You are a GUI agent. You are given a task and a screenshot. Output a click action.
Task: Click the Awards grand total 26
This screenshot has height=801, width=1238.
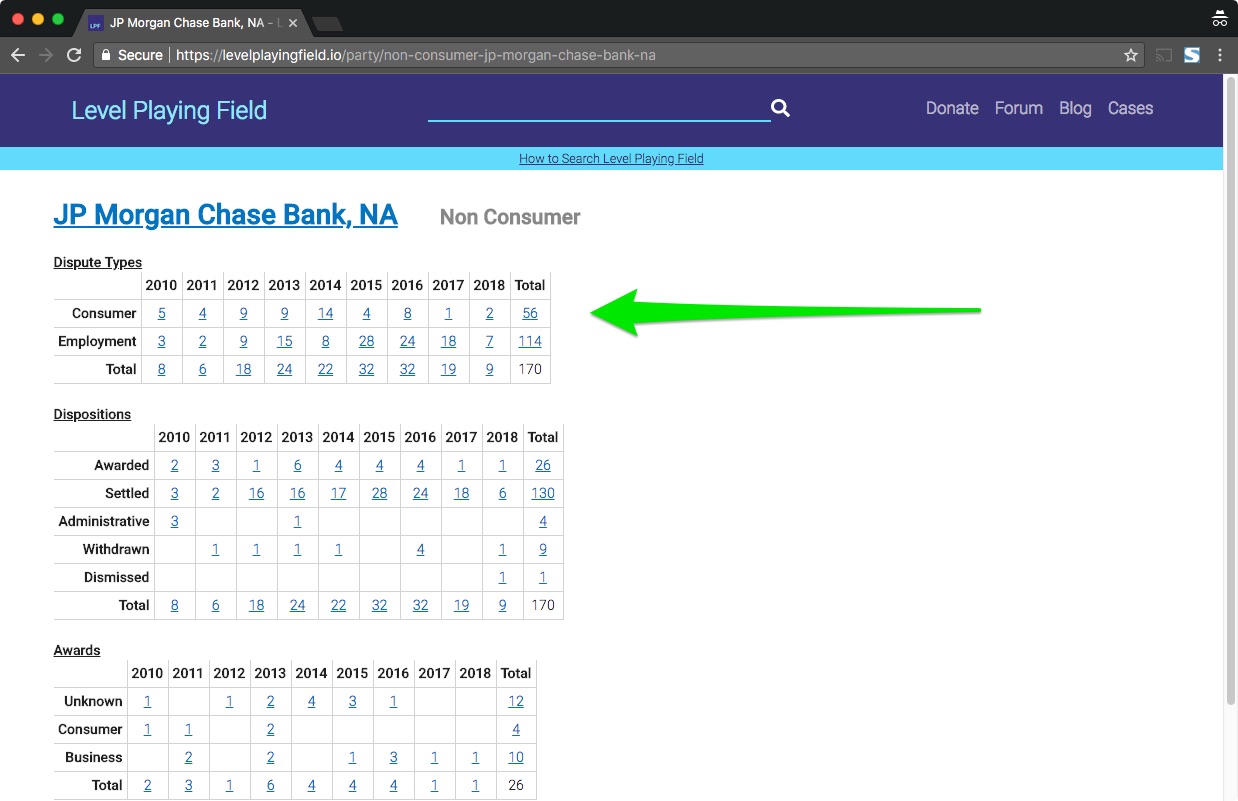point(516,785)
